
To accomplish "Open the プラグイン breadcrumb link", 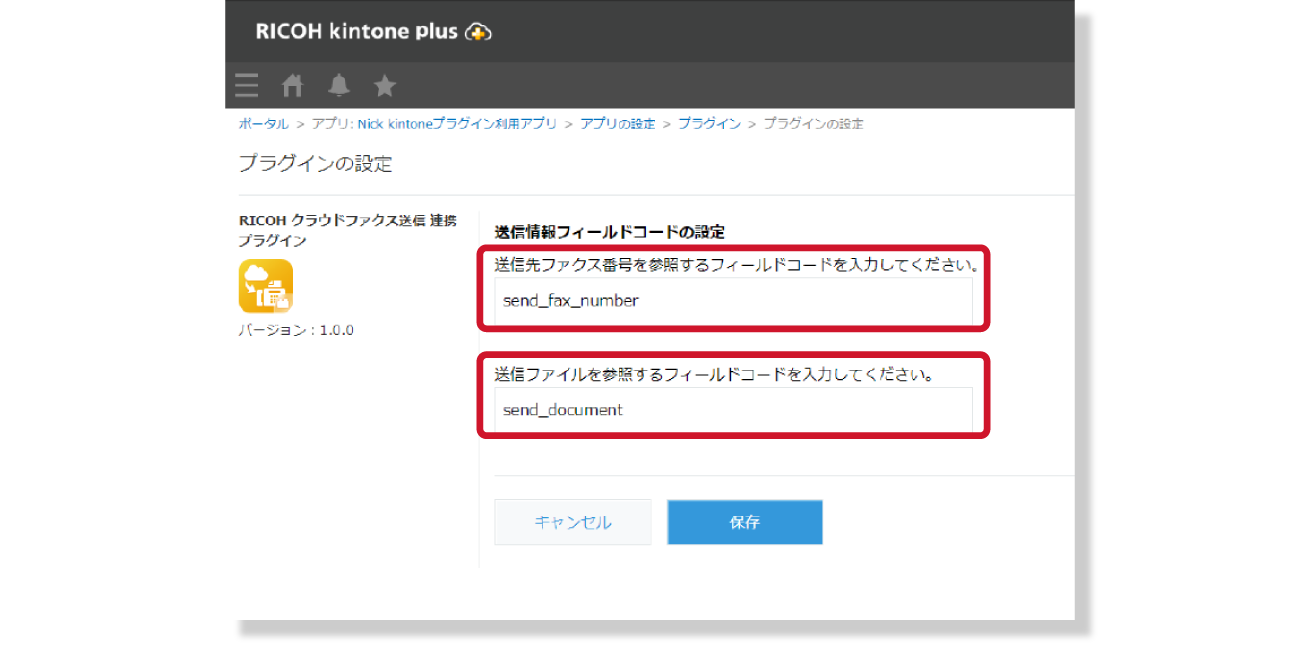I will click(x=709, y=123).
